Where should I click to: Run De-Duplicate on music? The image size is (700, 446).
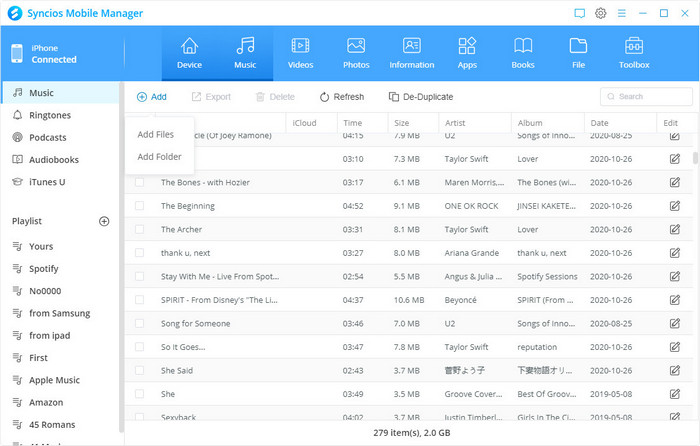tap(421, 97)
